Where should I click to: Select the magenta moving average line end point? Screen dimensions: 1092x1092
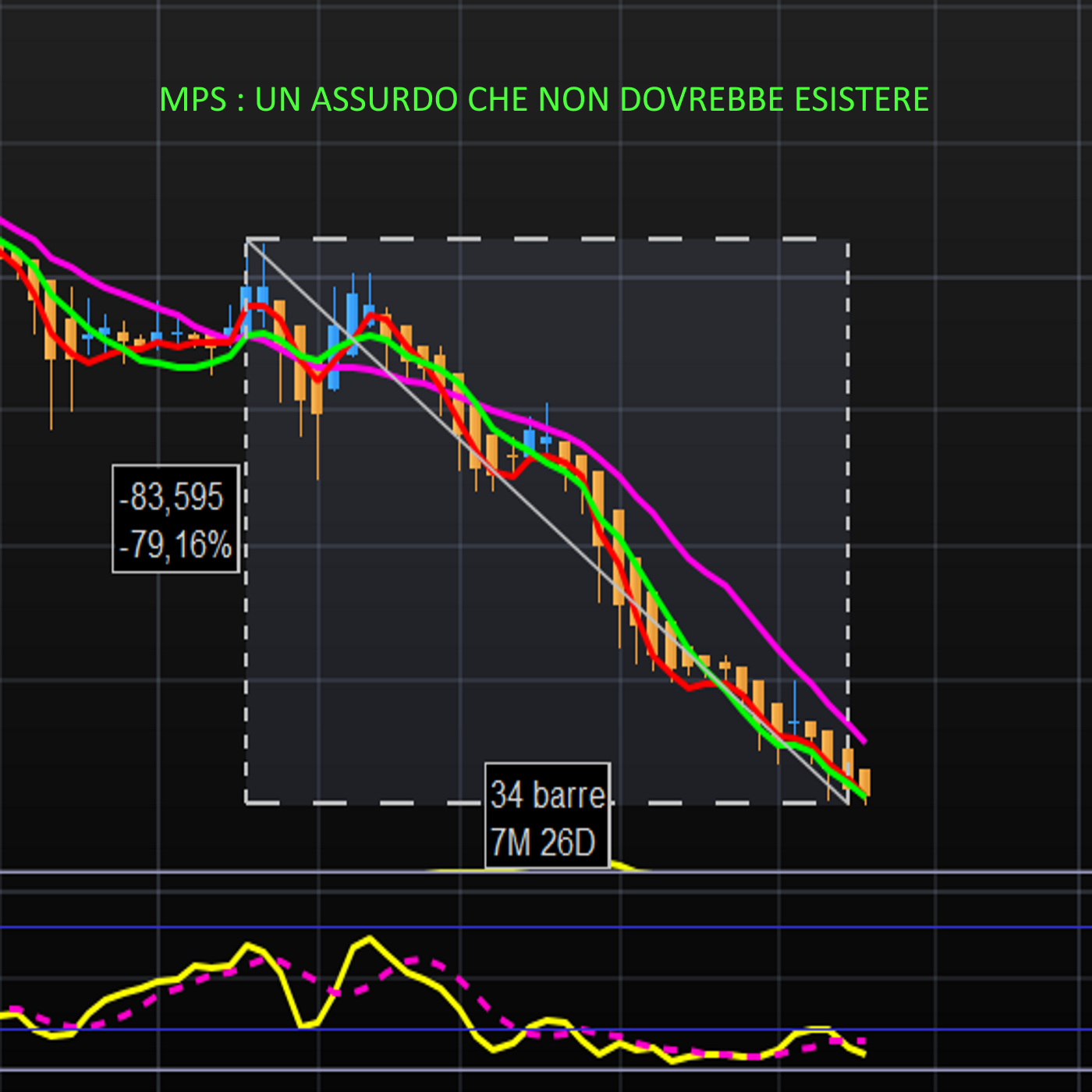(x=864, y=742)
